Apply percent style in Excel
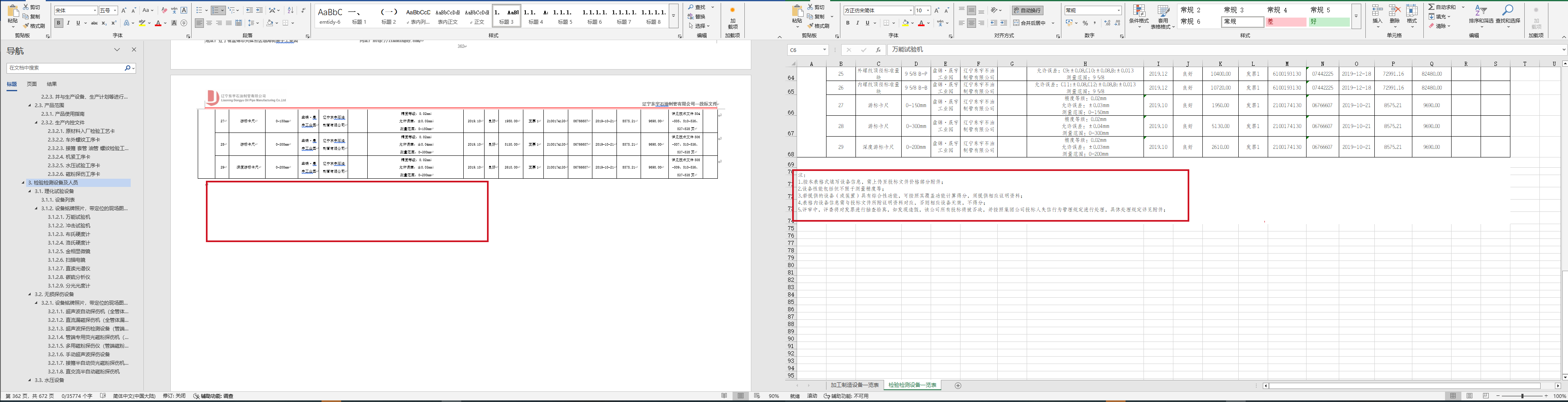Screen dimensions: 1568x402 (1086, 23)
